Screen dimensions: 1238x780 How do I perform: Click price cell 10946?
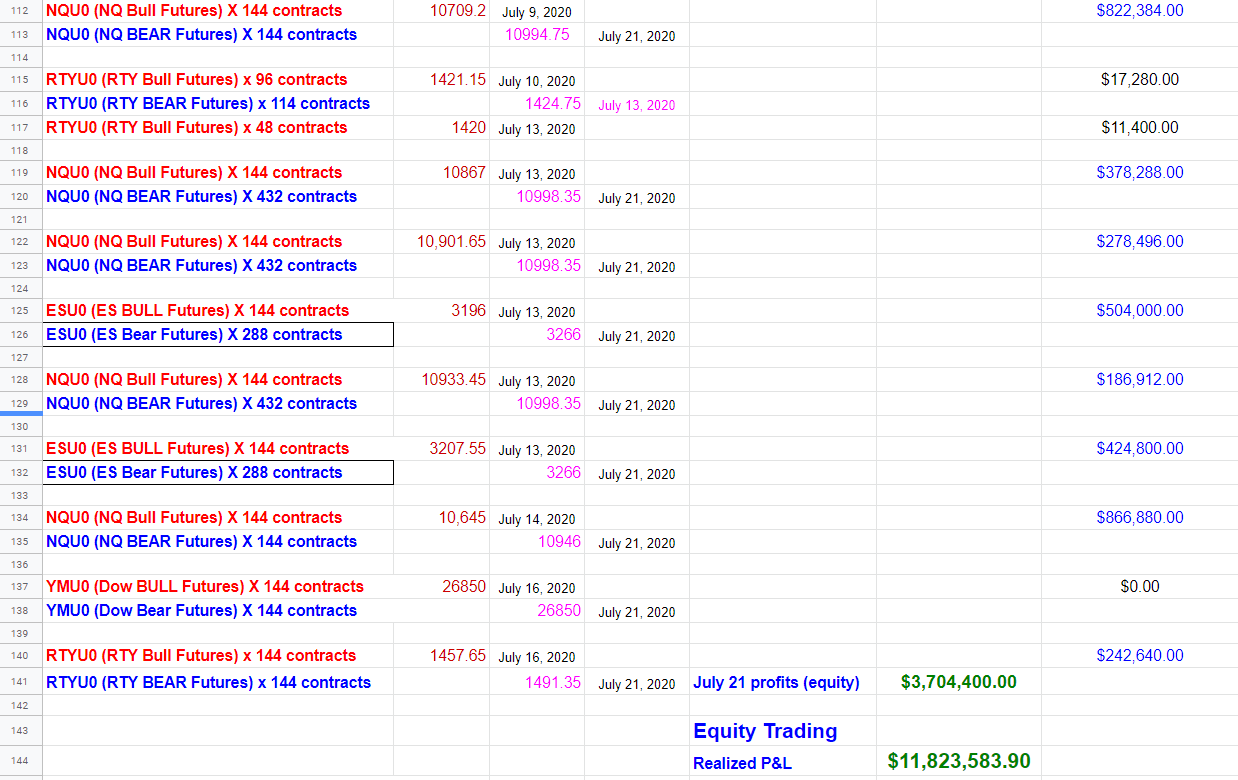[537, 542]
